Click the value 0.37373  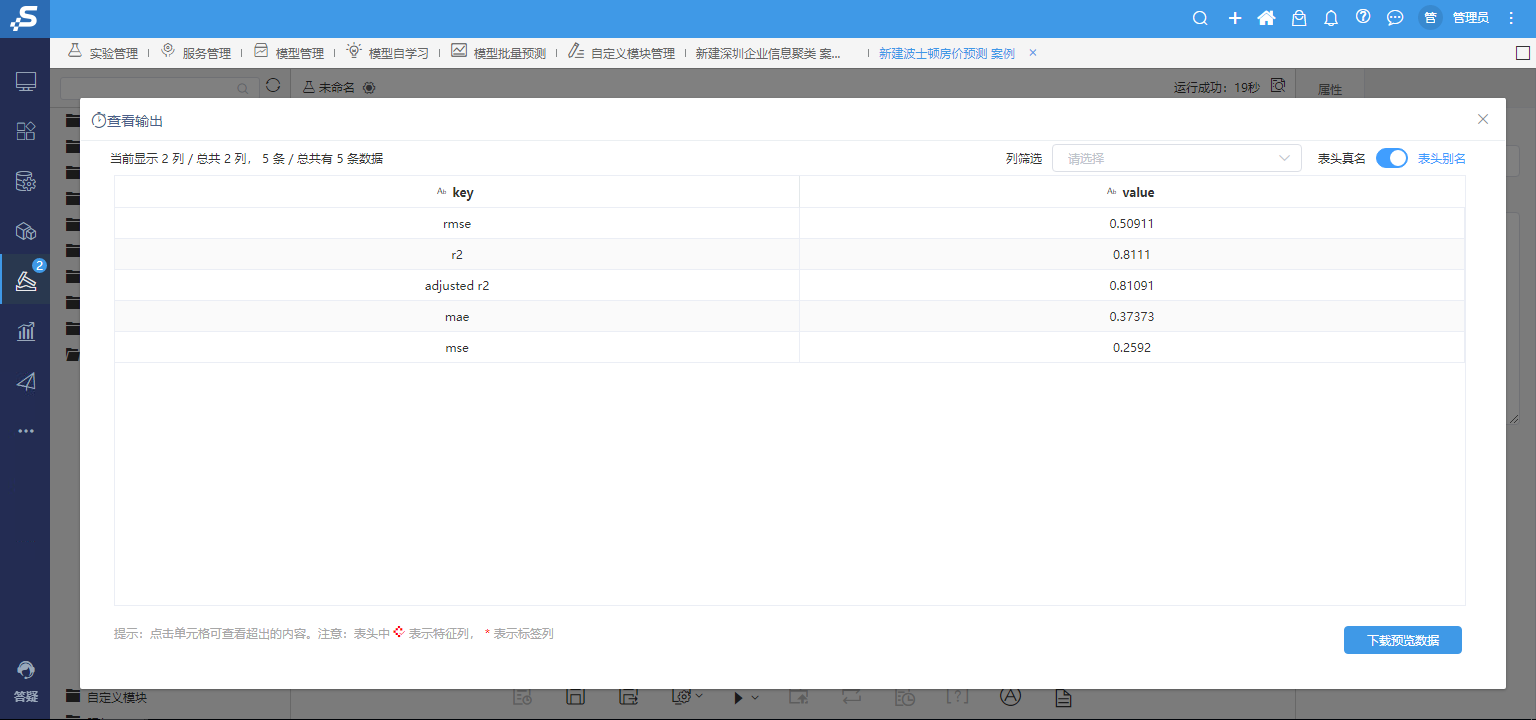click(1132, 316)
